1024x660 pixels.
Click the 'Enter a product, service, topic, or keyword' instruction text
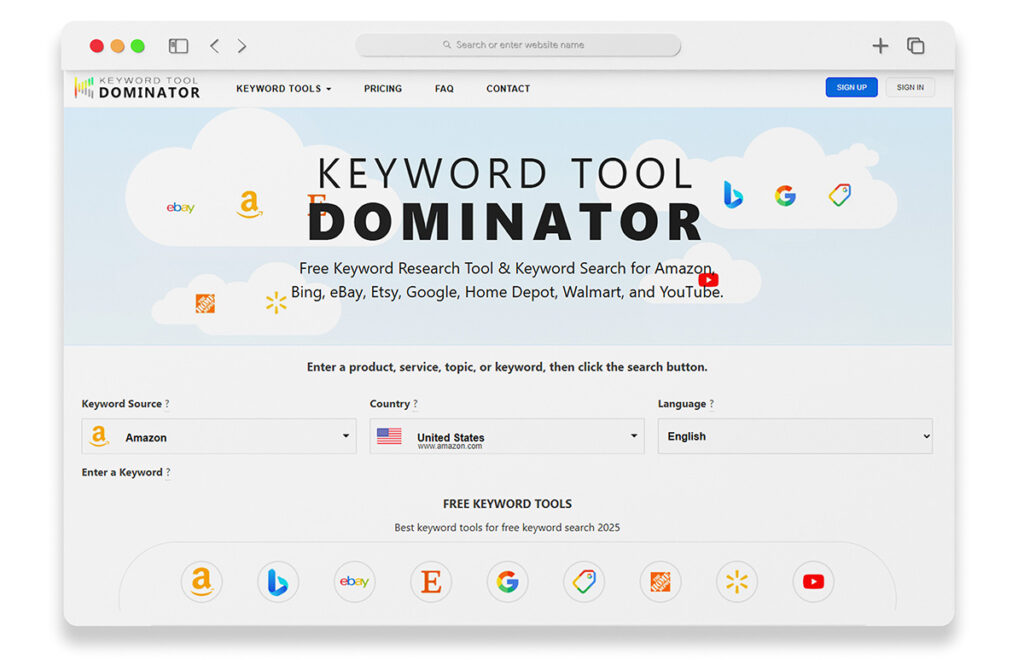click(507, 367)
